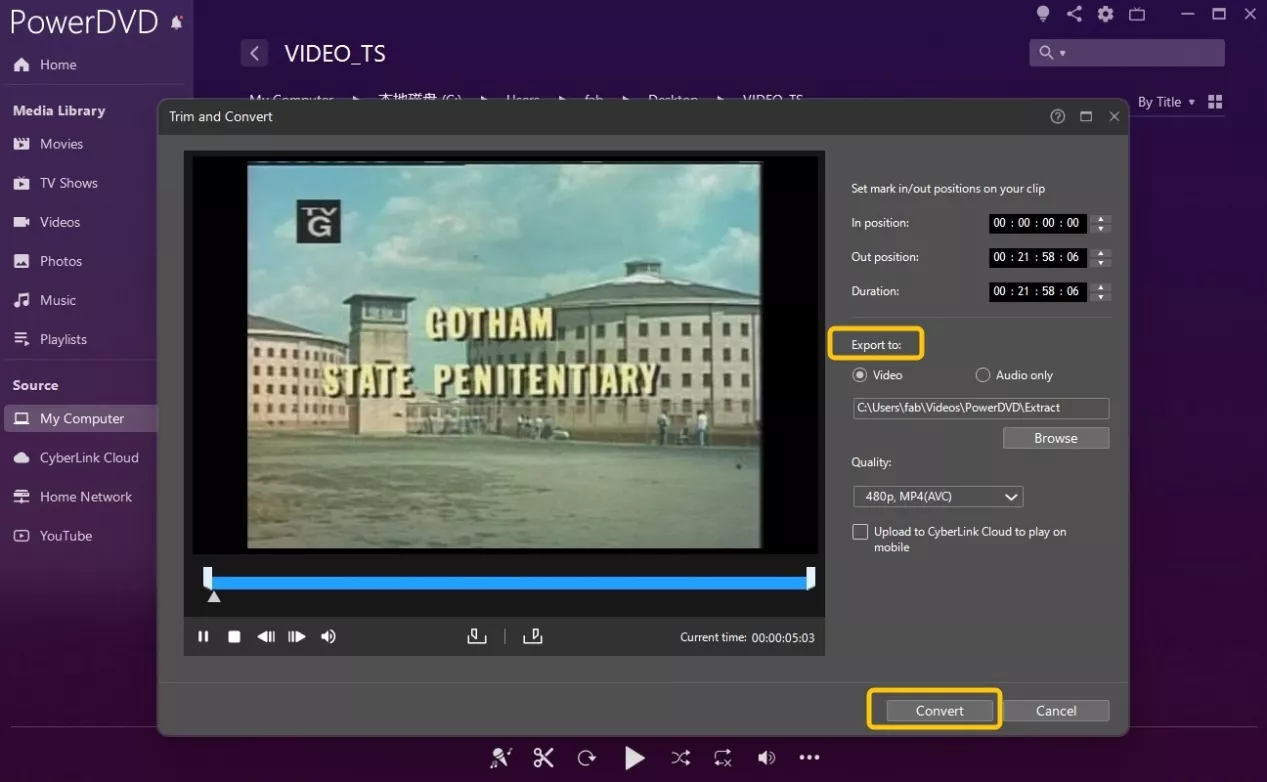Open the help question mark in dialog
The width and height of the screenshot is (1267, 782).
[x=1057, y=116]
